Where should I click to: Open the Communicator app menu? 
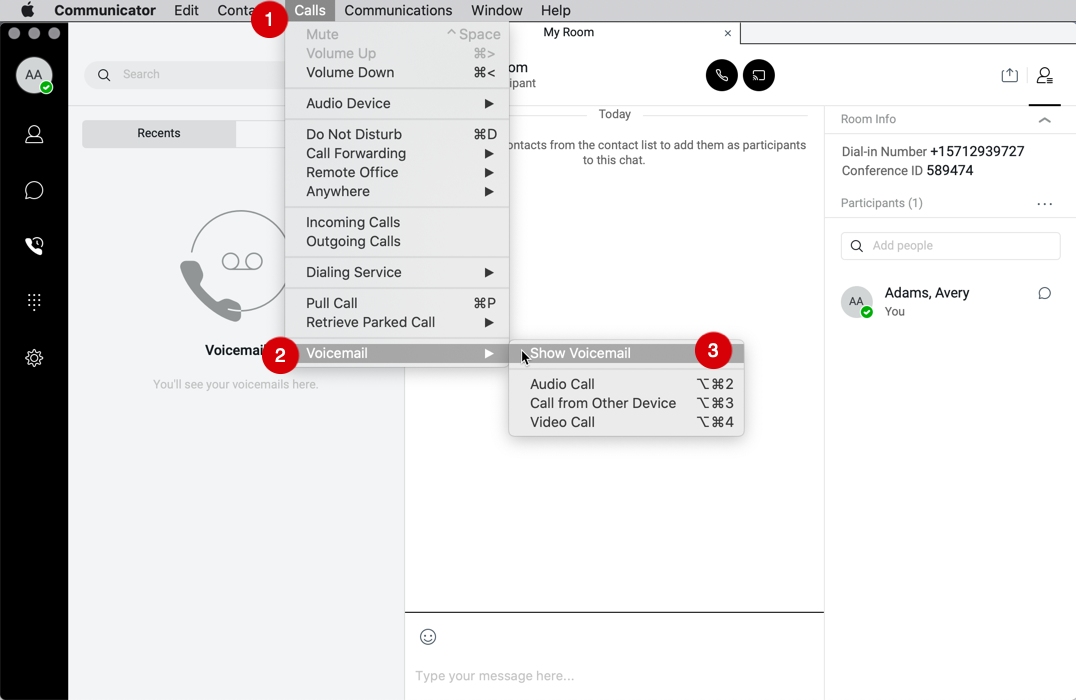point(105,10)
